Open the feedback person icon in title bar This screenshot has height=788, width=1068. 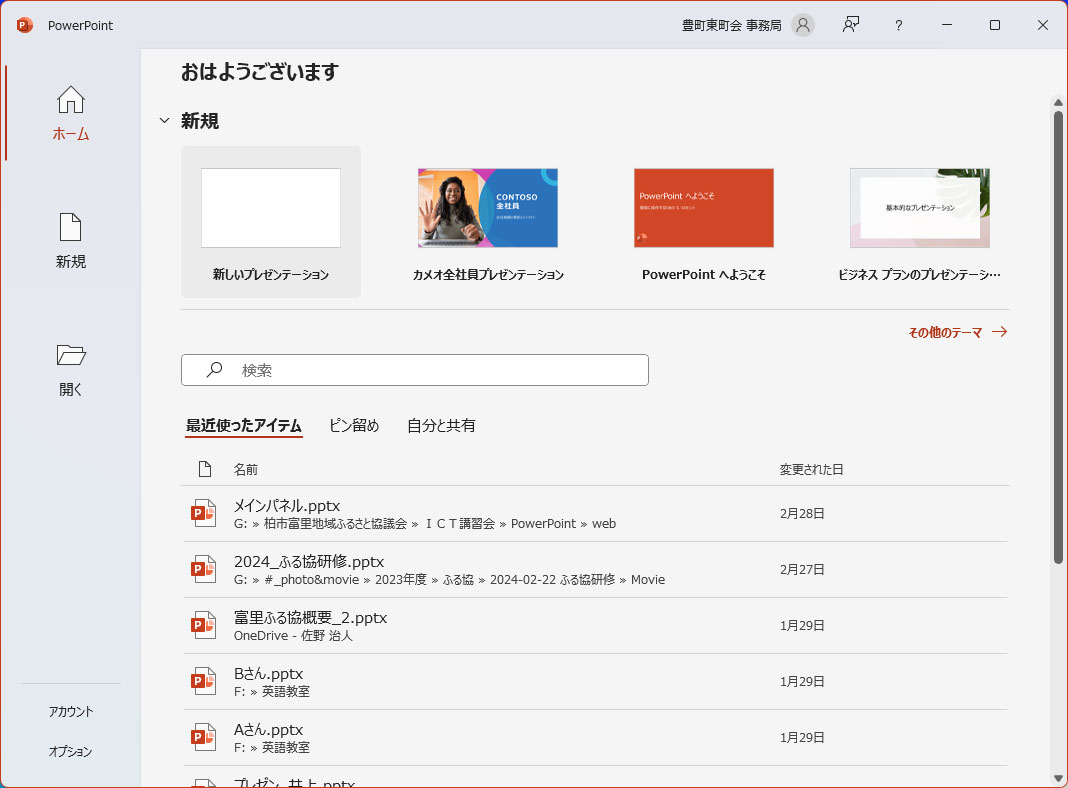tap(851, 25)
